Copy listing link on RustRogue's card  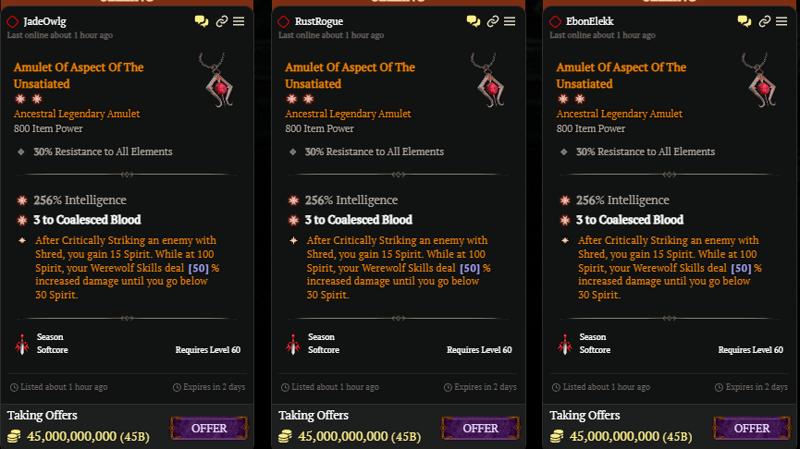tap(492, 21)
